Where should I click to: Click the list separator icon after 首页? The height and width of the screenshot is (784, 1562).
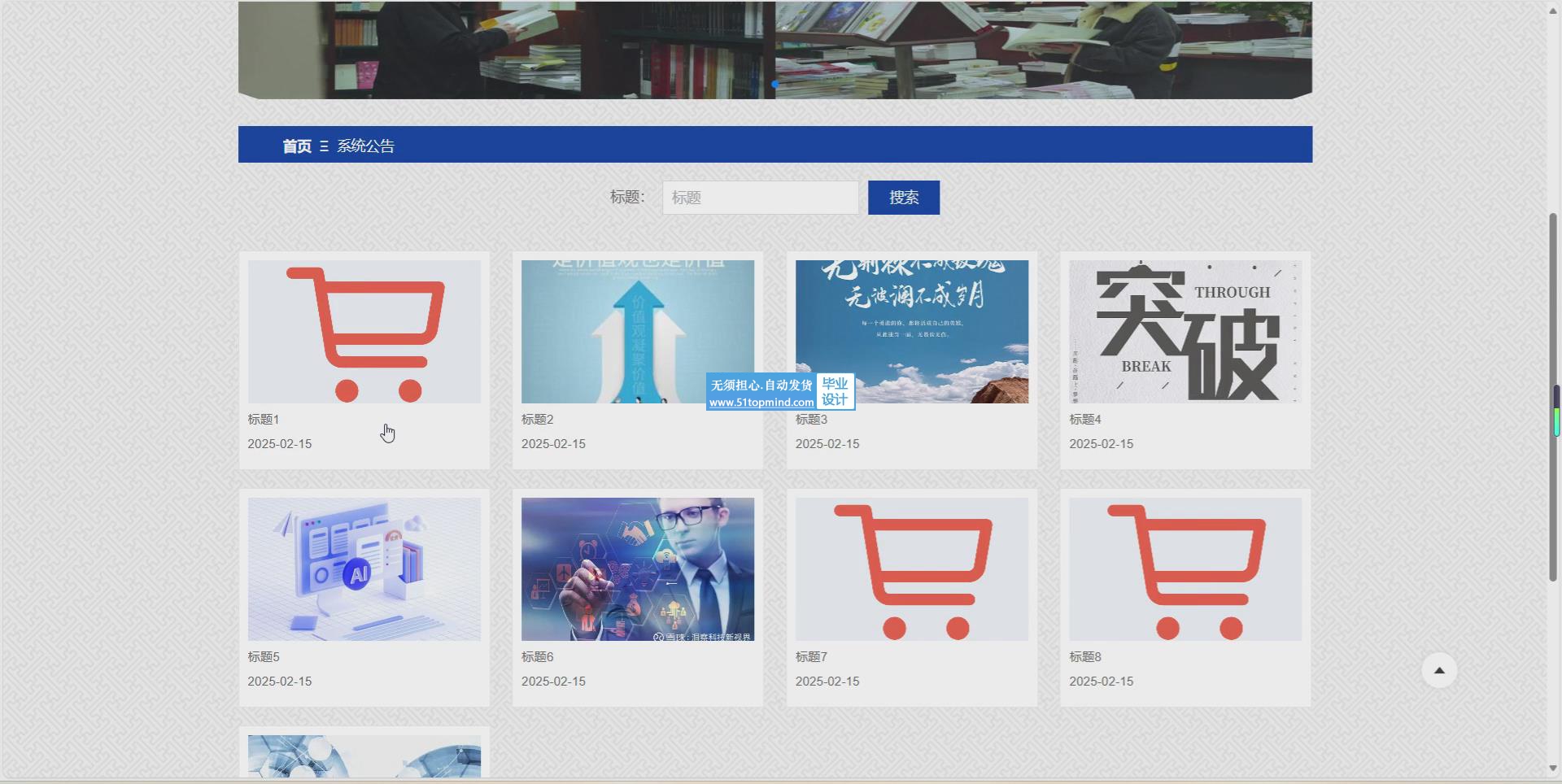(x=324, y=146)
